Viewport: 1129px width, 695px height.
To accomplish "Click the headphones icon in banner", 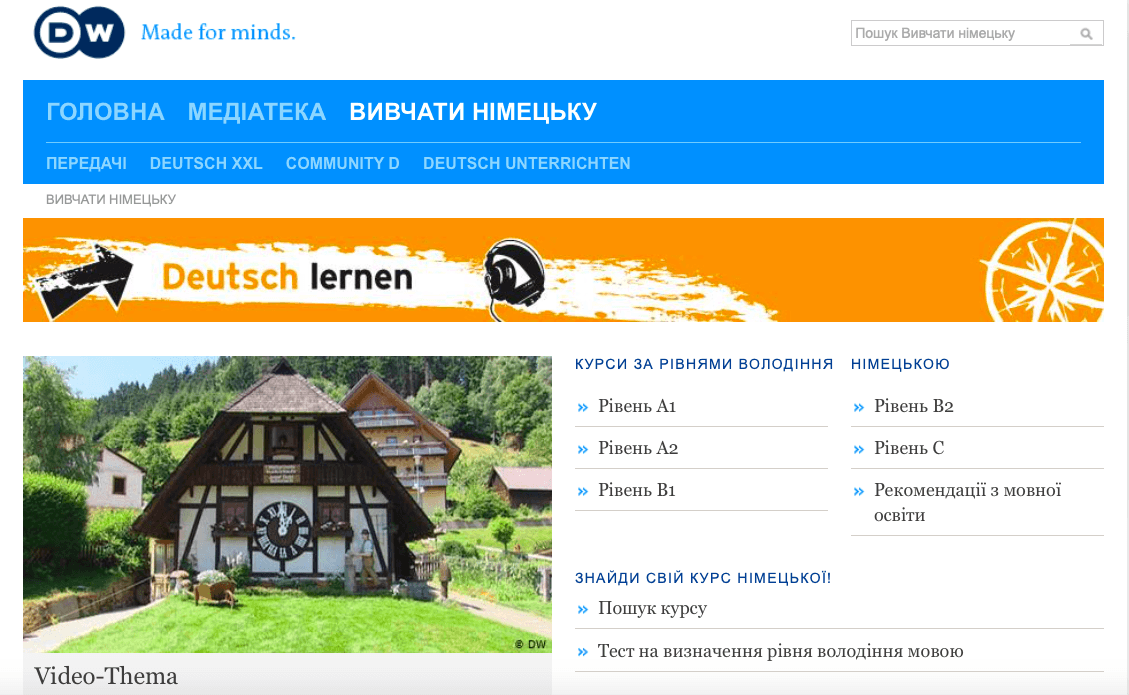I will [x=513, y=273].
